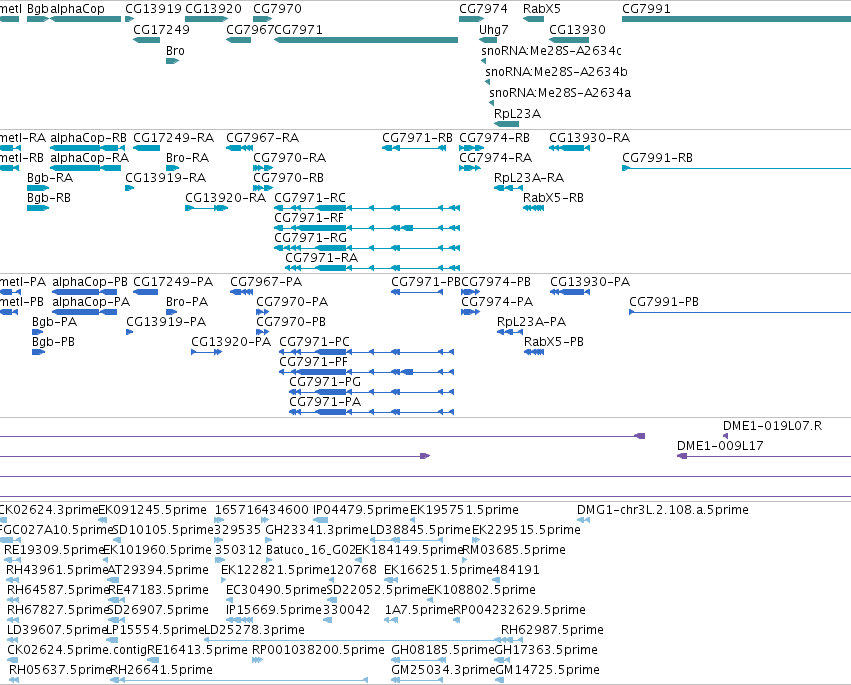Select the CG7971-PC protein feature

(366, 352)
